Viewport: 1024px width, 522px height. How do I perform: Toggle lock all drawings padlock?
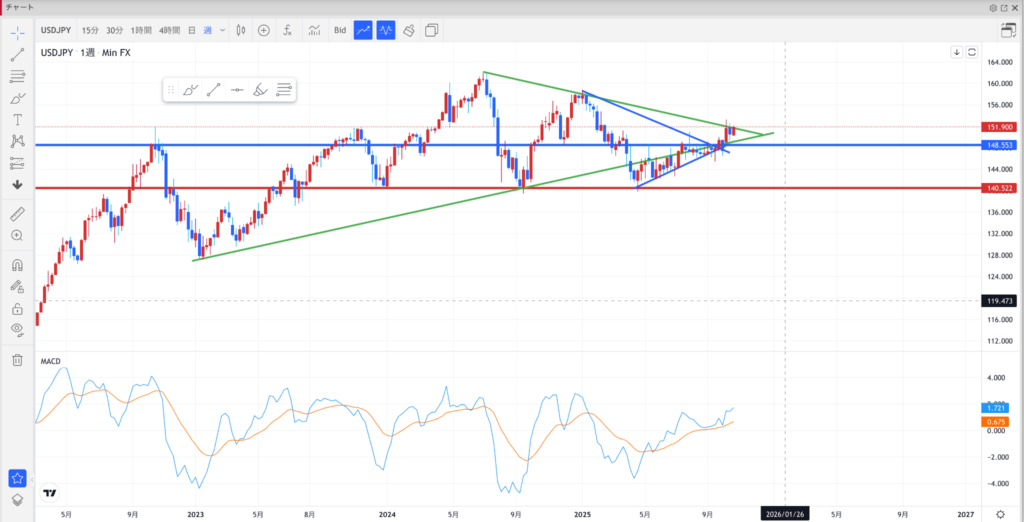17,308
